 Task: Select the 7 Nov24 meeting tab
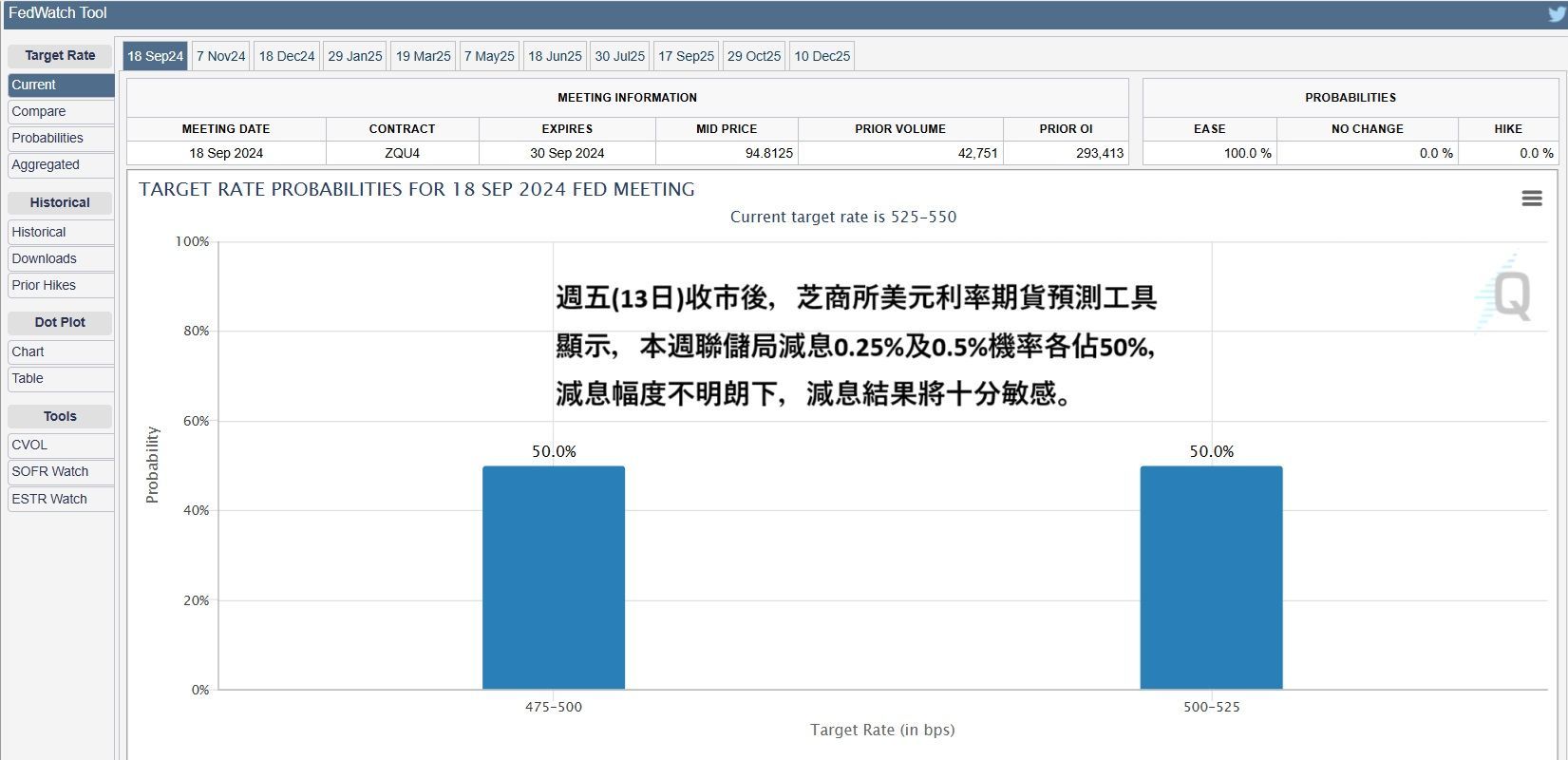[x=220, y=56]
